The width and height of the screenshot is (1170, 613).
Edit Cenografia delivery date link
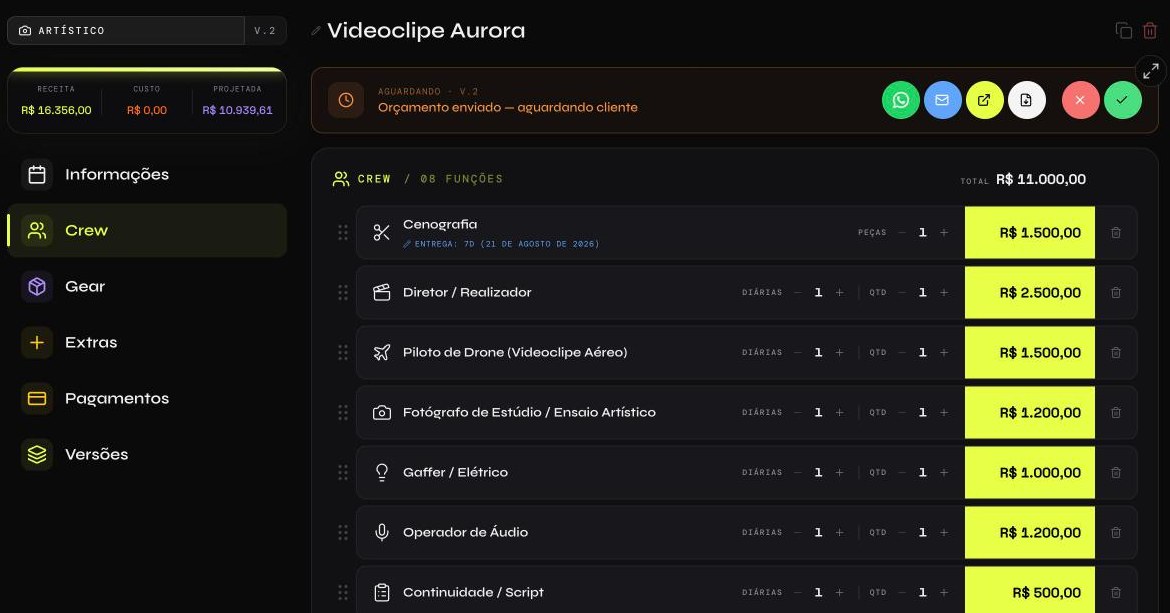[501, 244]
